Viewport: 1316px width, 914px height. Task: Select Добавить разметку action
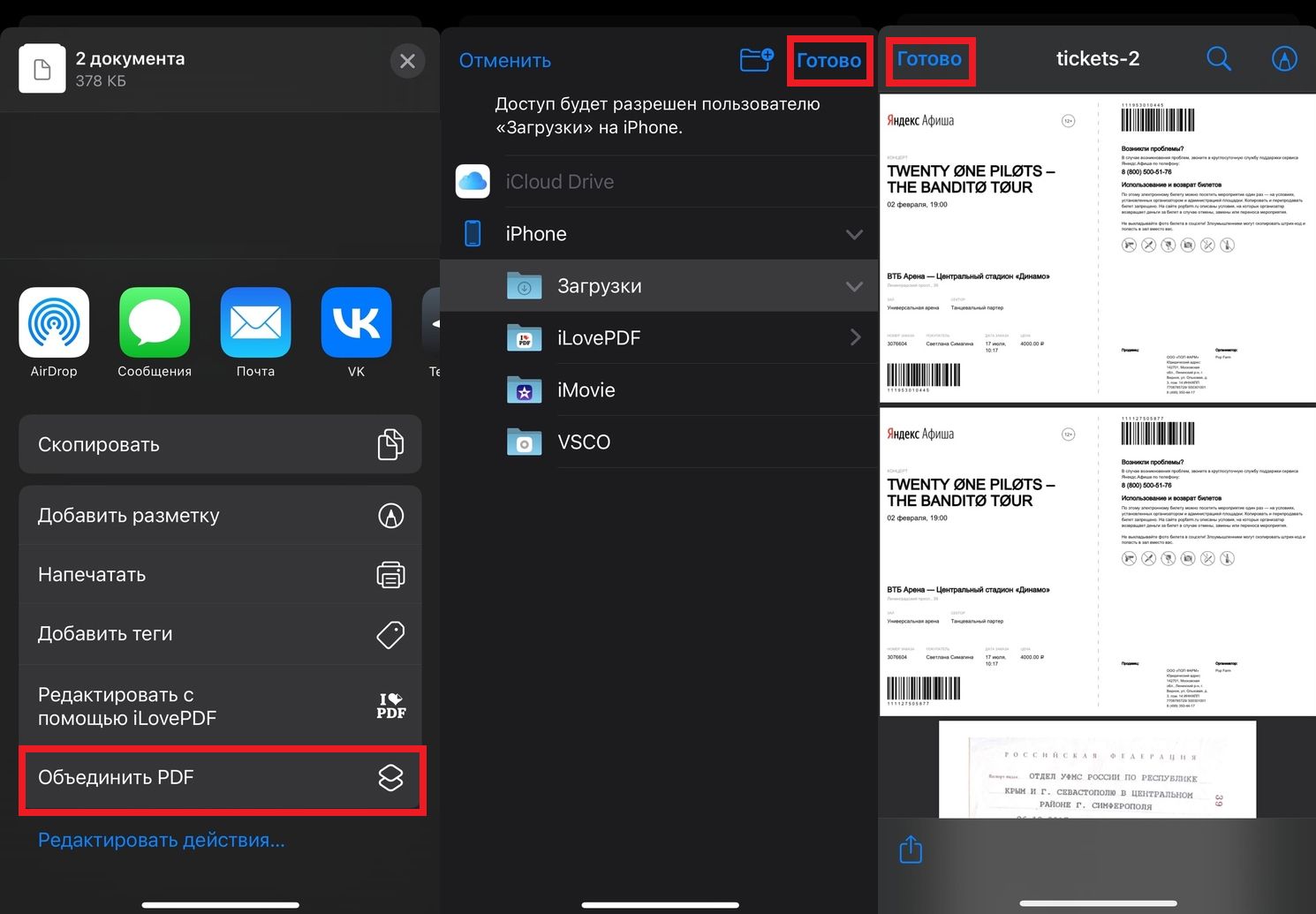[220, 515]
